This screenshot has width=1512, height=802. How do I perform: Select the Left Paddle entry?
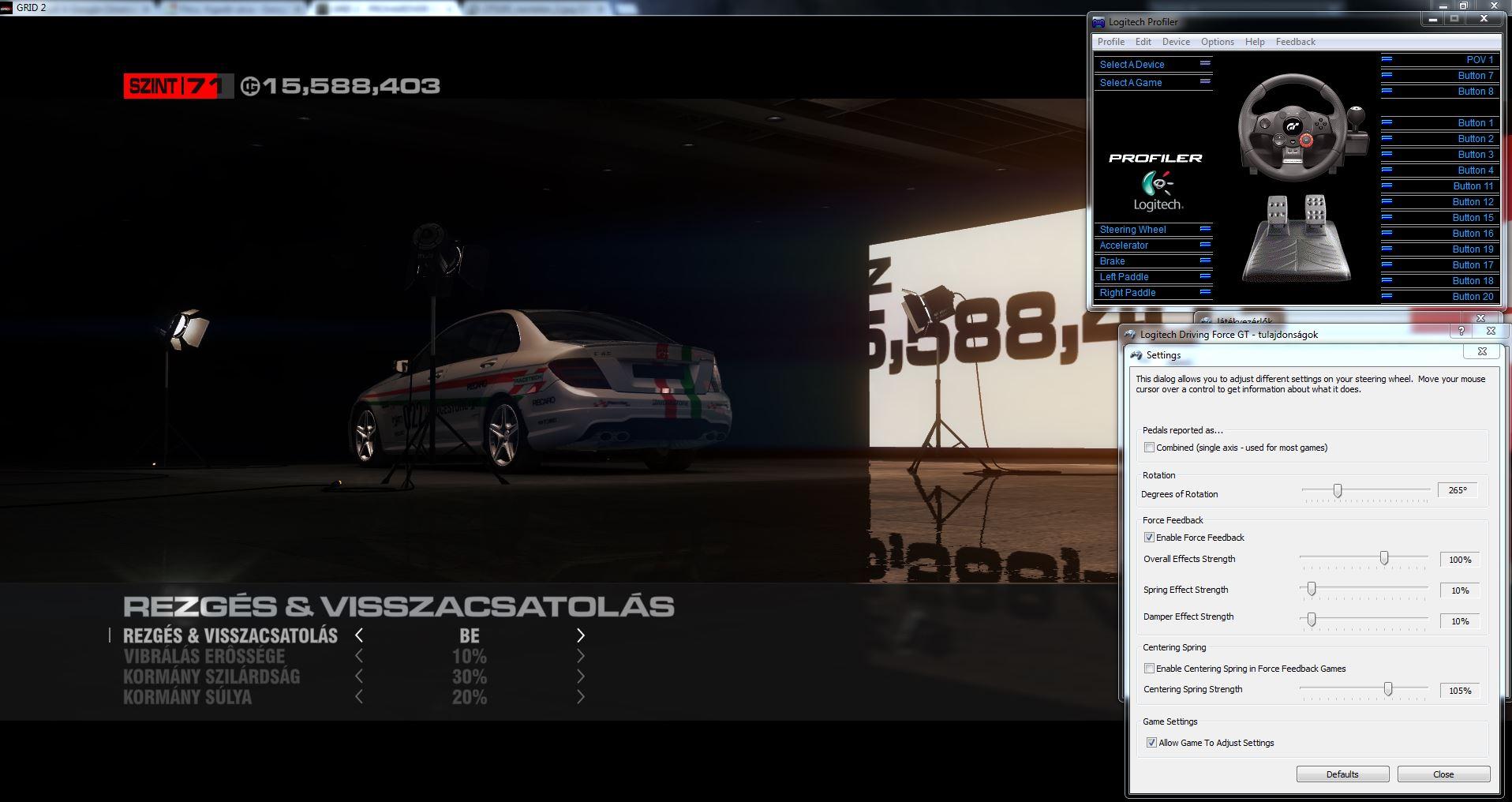pos(1154,277)
